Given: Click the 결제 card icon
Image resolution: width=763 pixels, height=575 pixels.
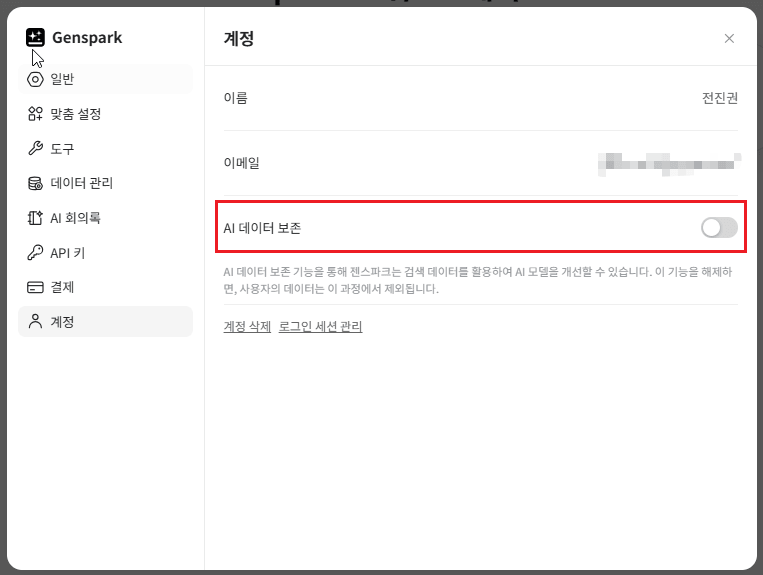Looking at the screenshot, I should coord(35,287).
